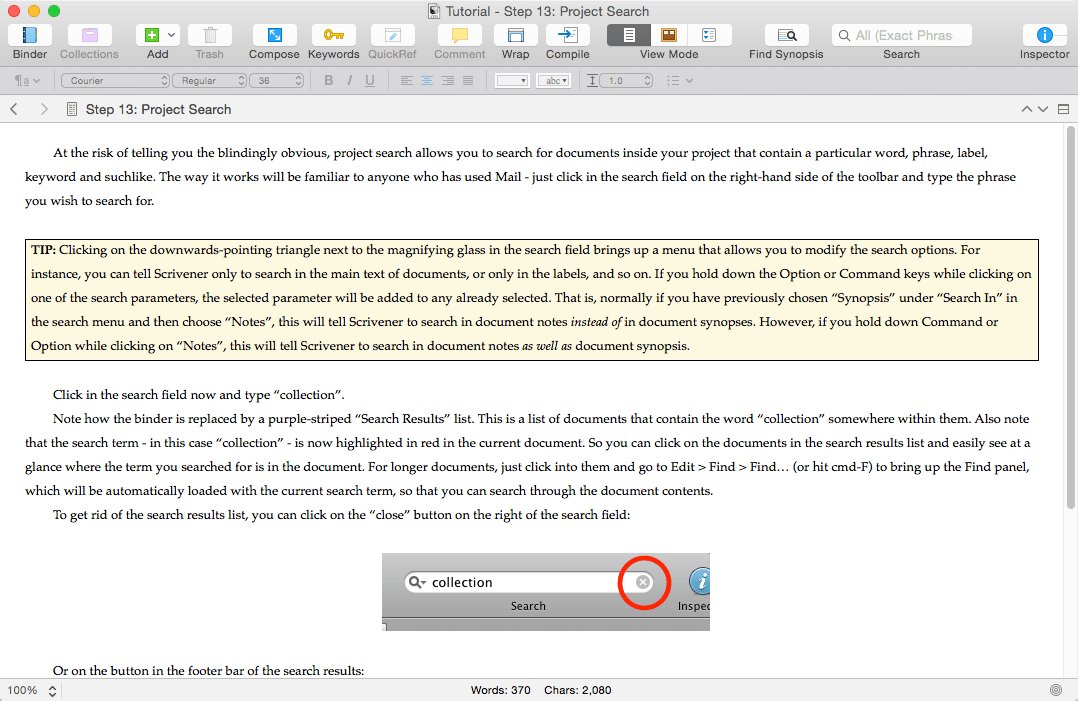Screen dimensions: 1078x701
Task: Toggle underline formatting
Action: coord(370,80)
